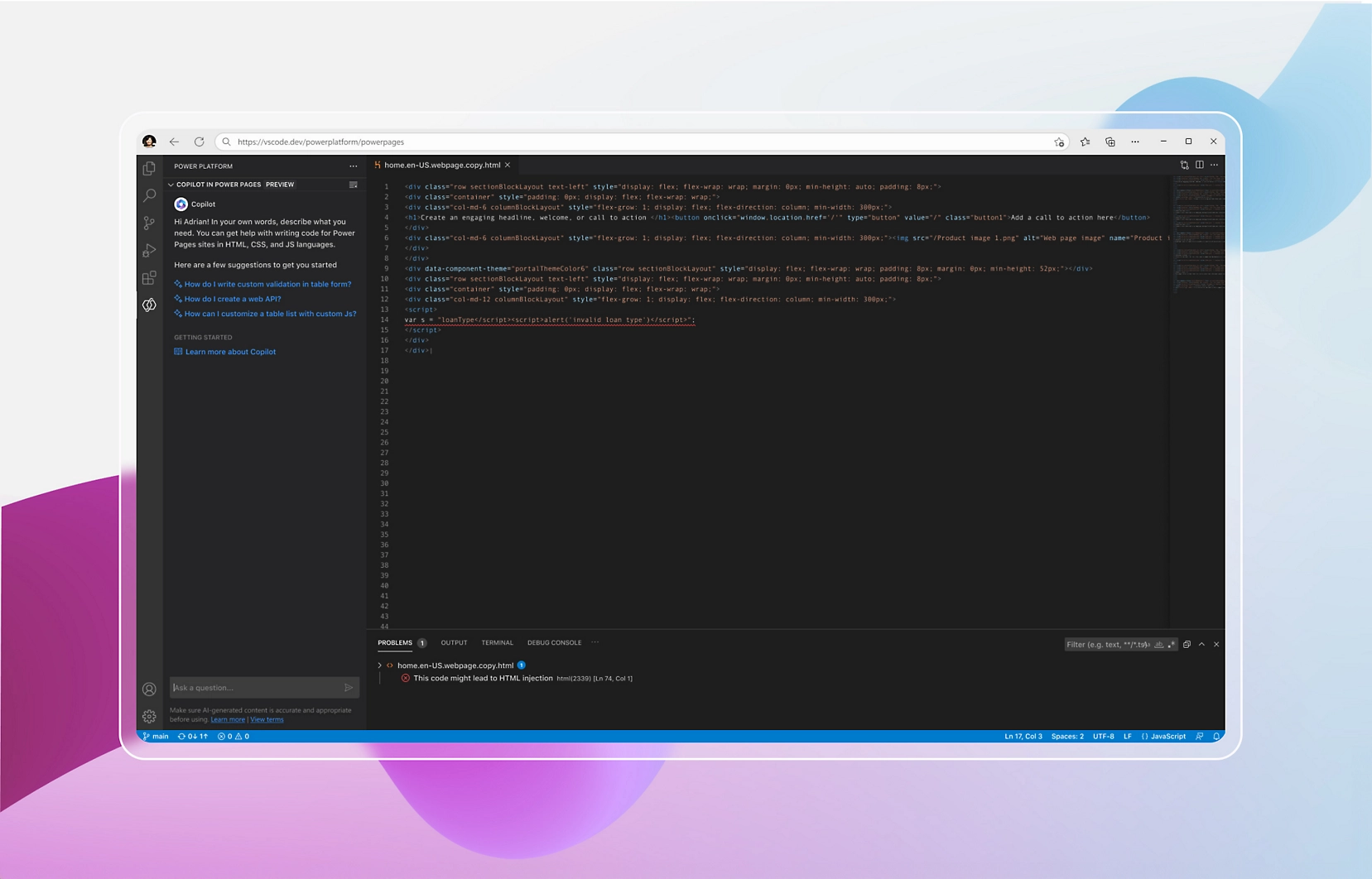Change end of line sequence LF
Screen dimensions: 1372x879
point(1127,737)
